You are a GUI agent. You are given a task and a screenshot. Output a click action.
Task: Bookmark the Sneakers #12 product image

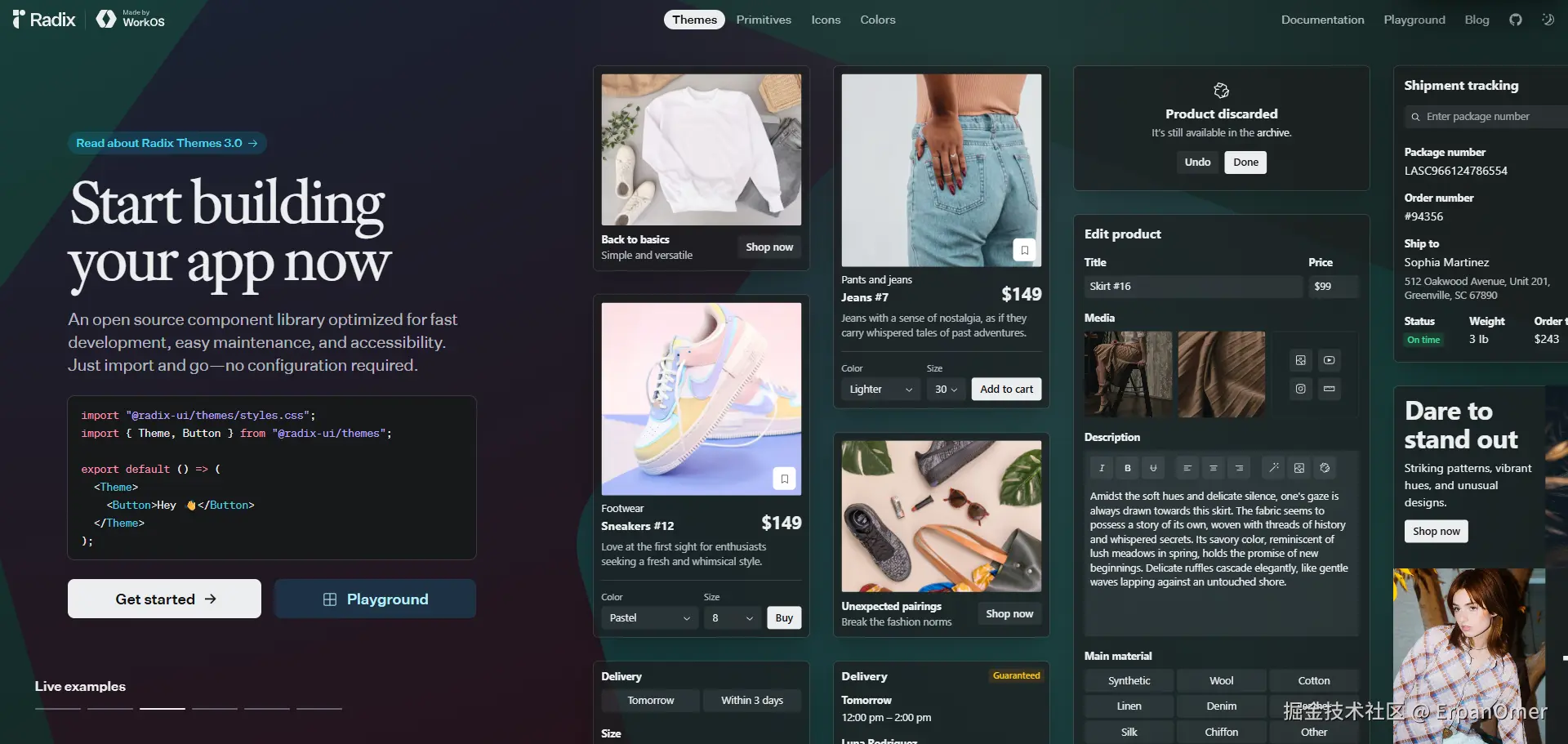(784, 479)
